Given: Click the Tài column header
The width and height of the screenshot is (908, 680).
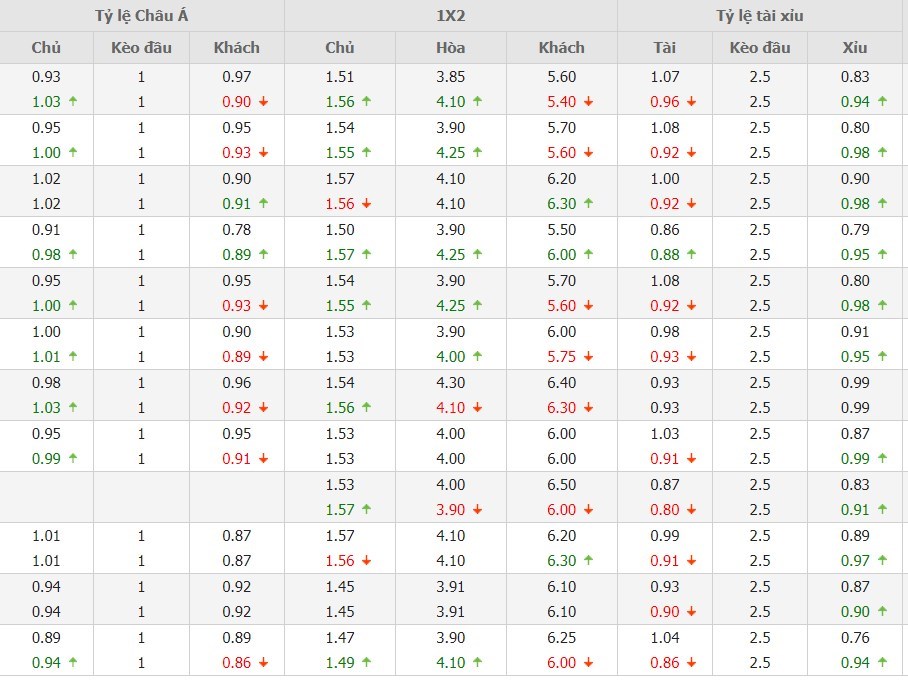Looking at the screenshot, I should click(x=665, y=47).
